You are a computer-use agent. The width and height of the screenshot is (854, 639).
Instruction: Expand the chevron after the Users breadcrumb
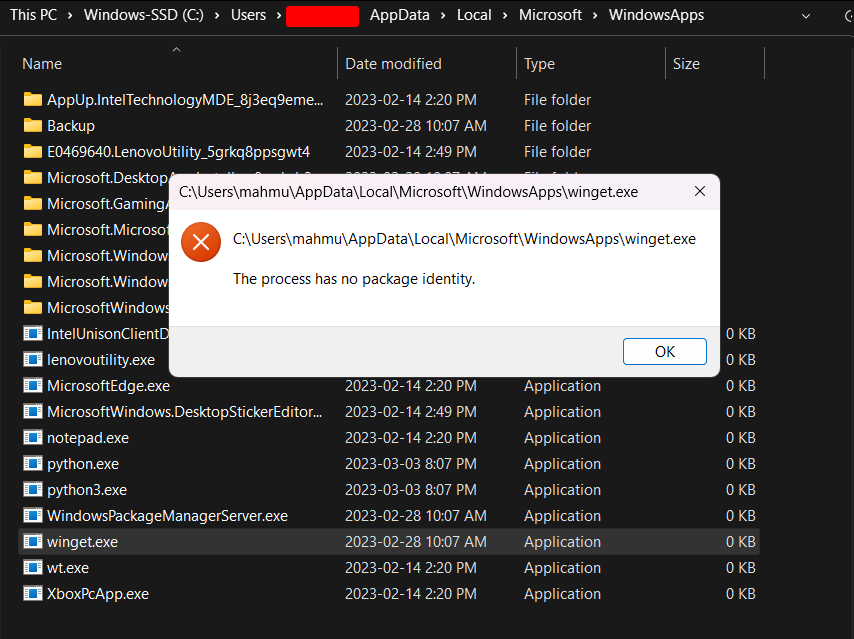tap(281, 15)
